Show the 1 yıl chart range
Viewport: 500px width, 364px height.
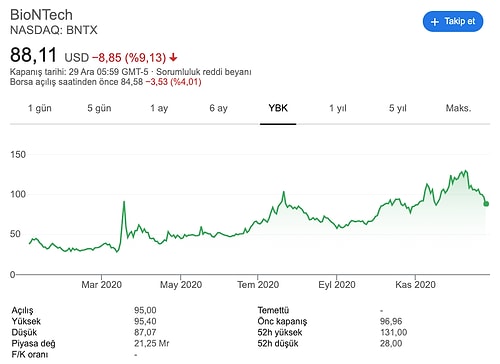pos(338,108)
